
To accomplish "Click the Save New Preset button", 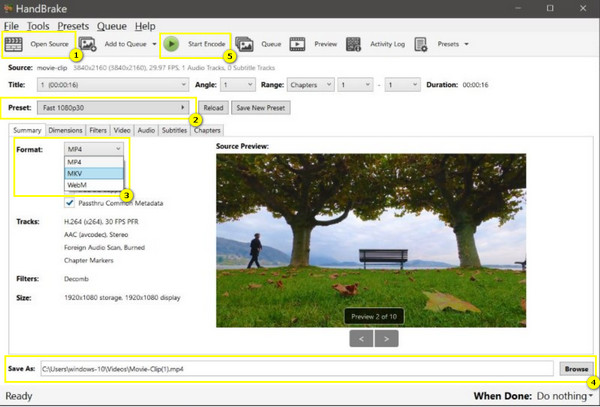I will pos(261,108).
